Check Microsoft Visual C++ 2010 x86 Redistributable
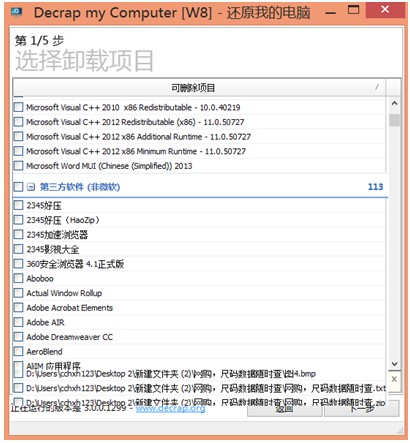 18,107
